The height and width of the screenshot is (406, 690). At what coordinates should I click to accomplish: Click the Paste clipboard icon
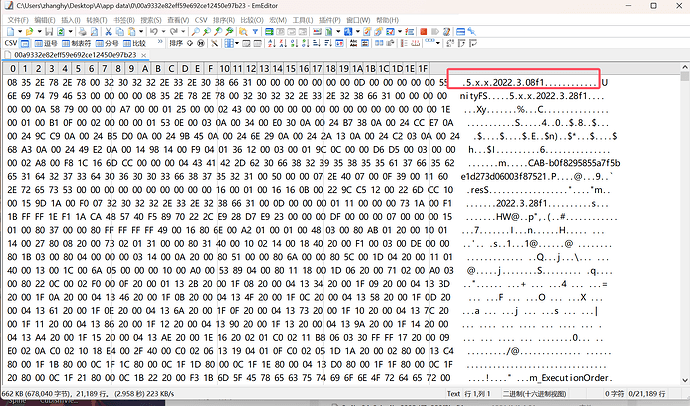(131, 32)
